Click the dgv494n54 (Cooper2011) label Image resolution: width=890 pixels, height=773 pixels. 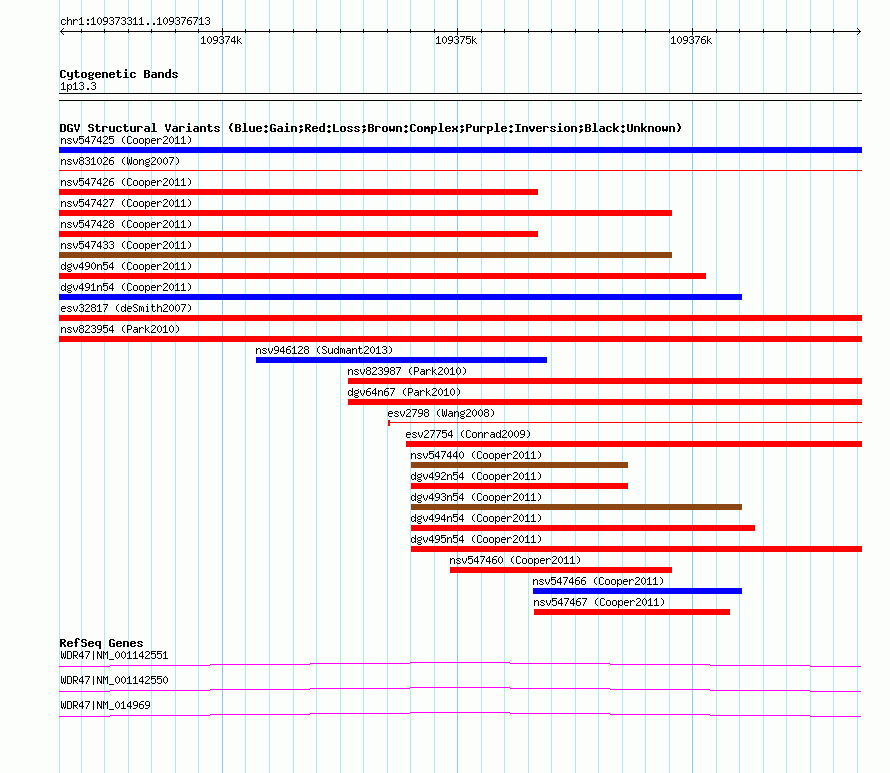(476, 518)
